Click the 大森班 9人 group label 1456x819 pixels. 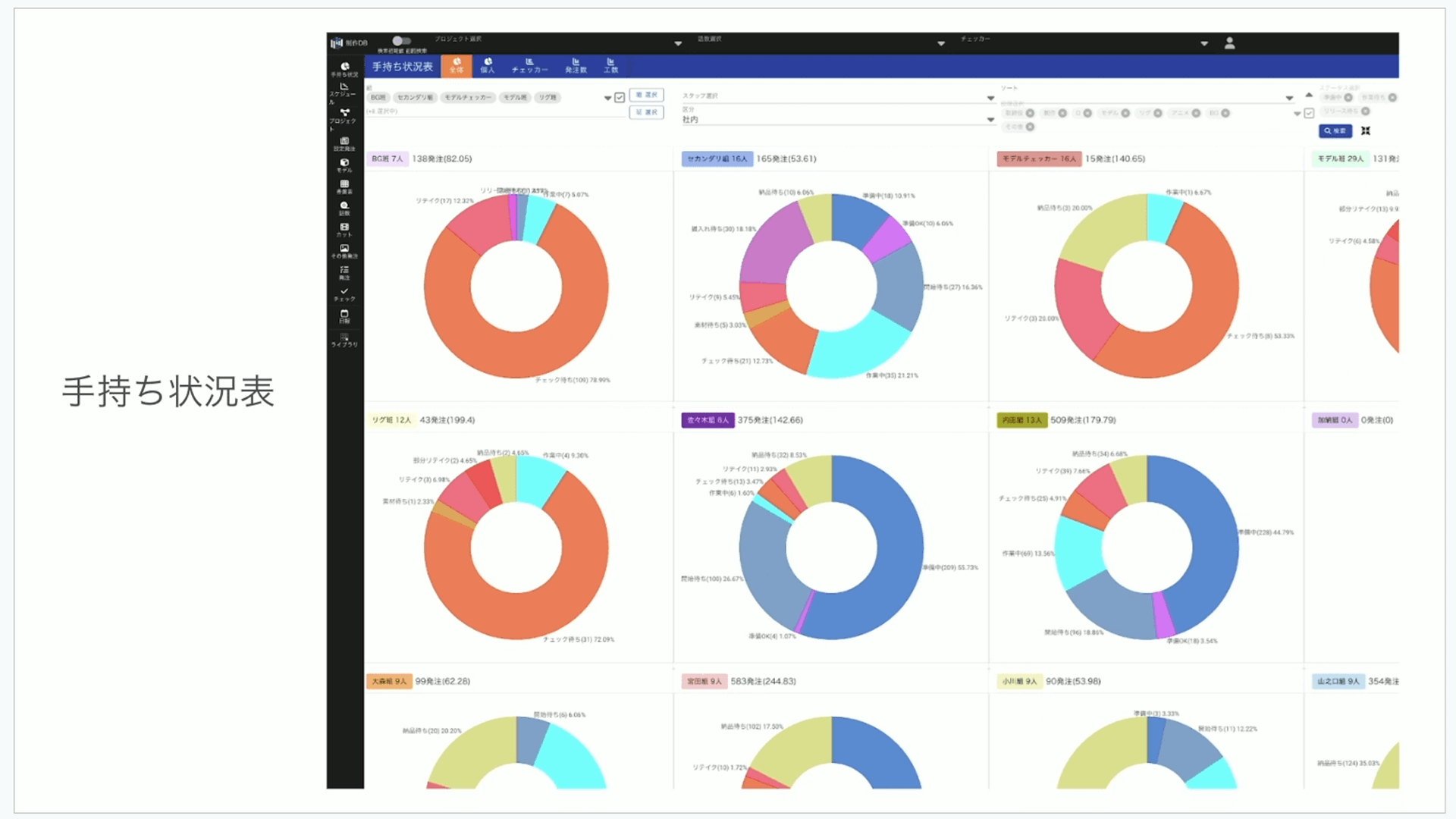[x=389, y=681]
